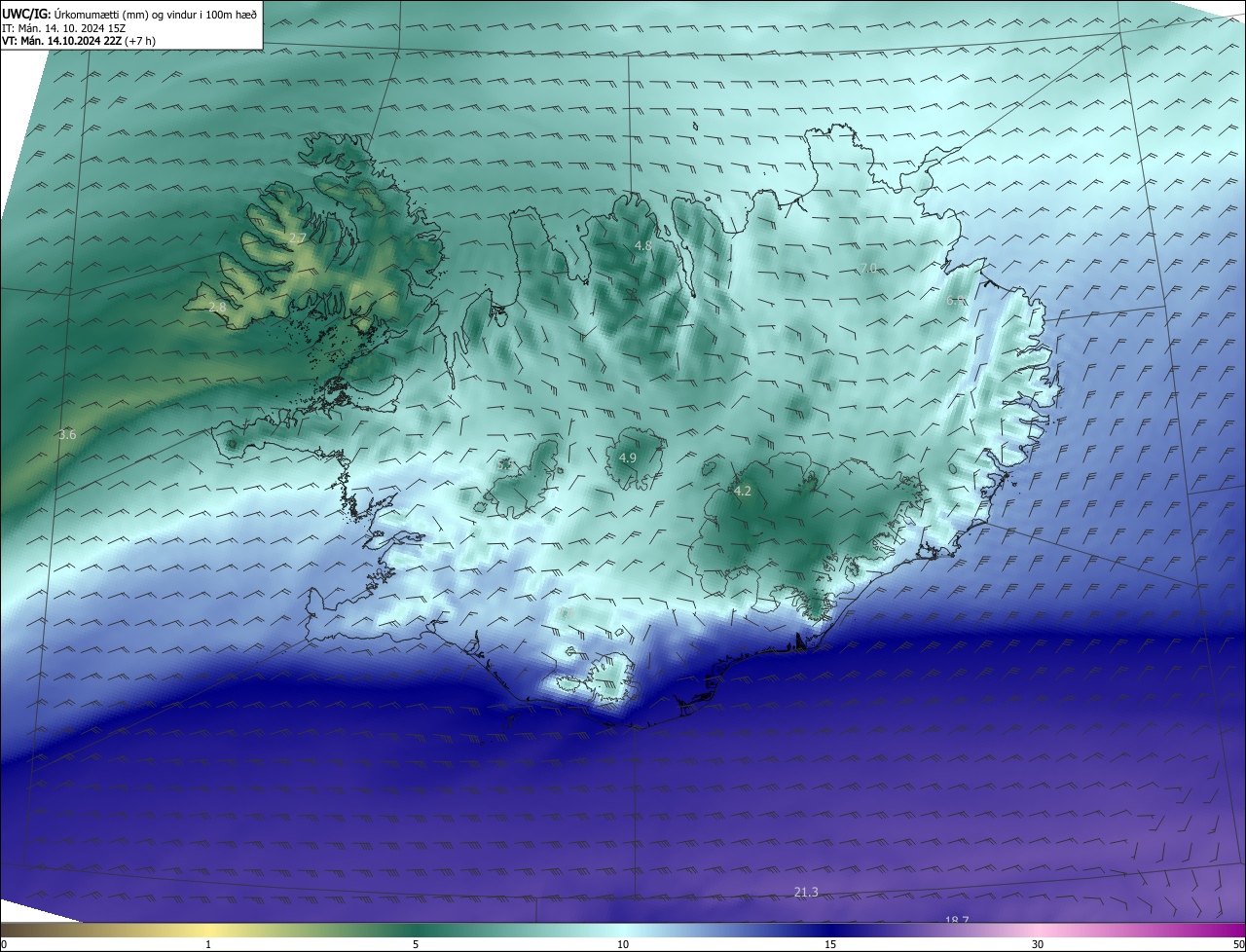
Task: Select the 21.3 value in the southern ocean
Action: tap(806, 892)
